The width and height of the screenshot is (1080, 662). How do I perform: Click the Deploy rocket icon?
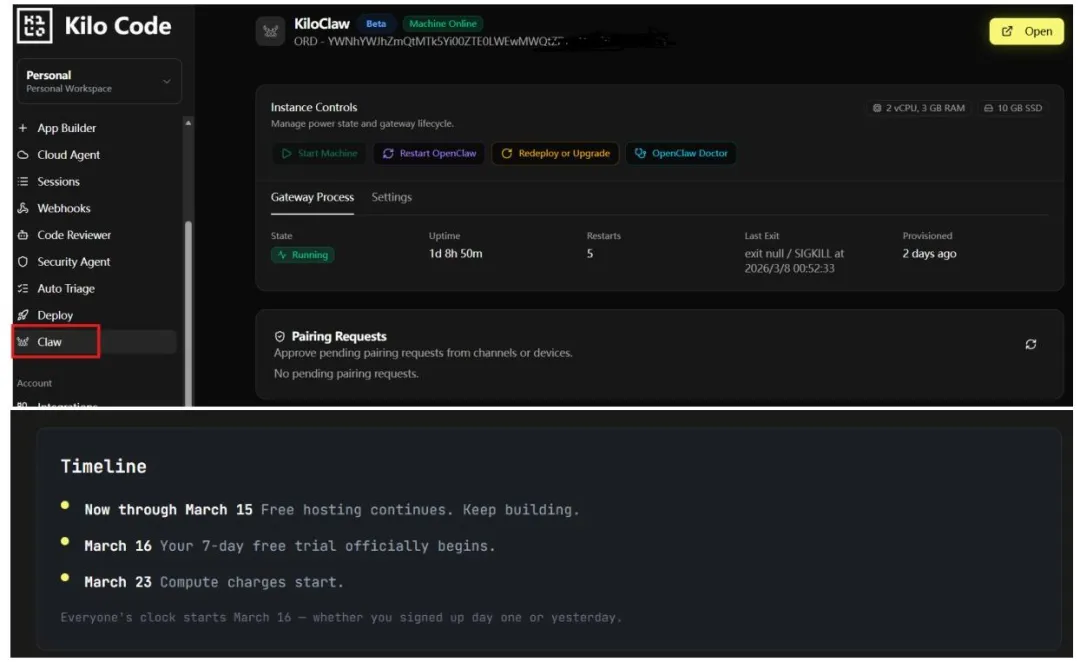23,315
